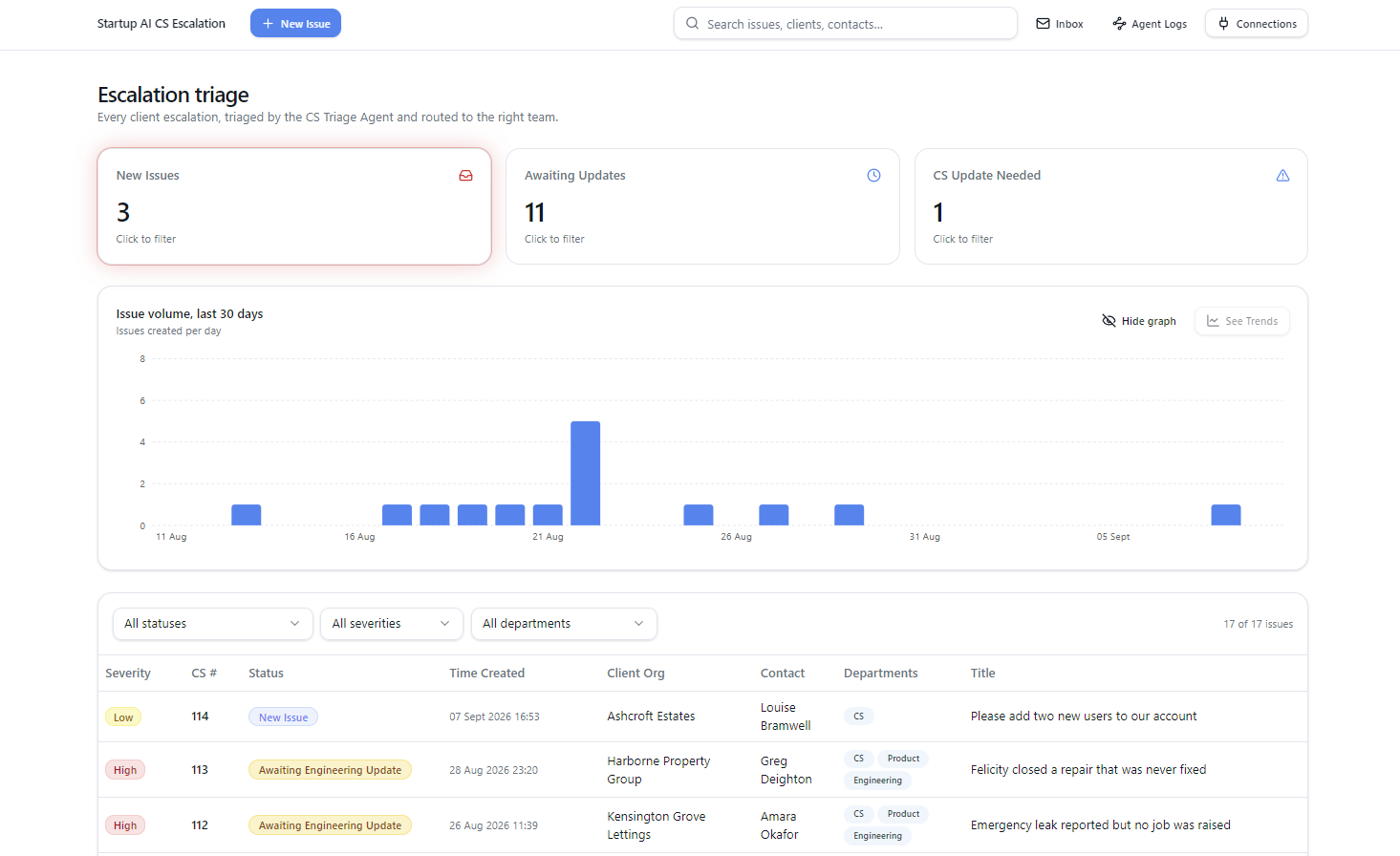Click contact Greg Deighton
Screen dimensions: 1400x856
pos(786,770)
